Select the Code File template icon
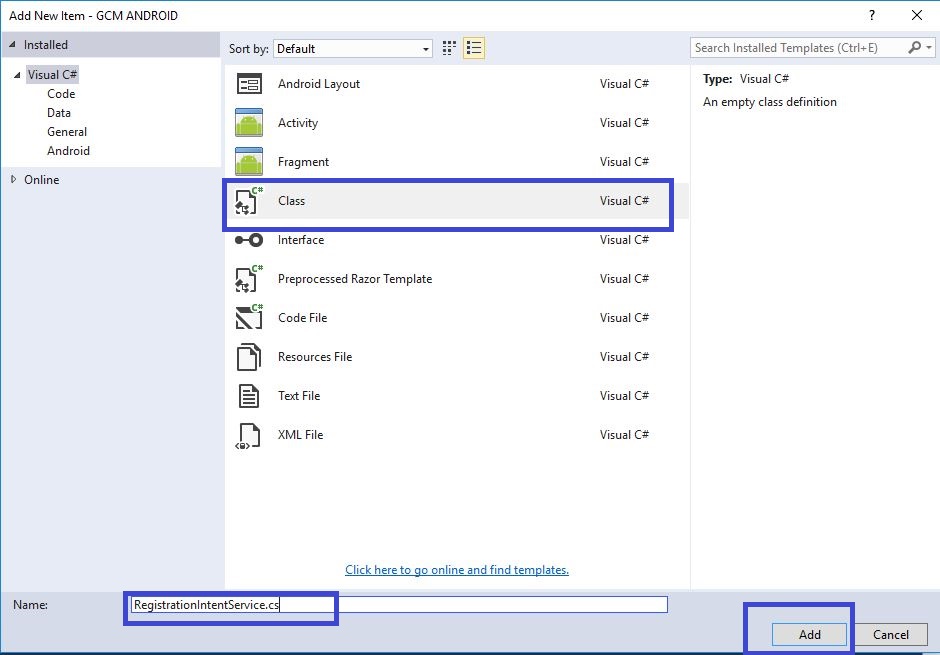 249,318
